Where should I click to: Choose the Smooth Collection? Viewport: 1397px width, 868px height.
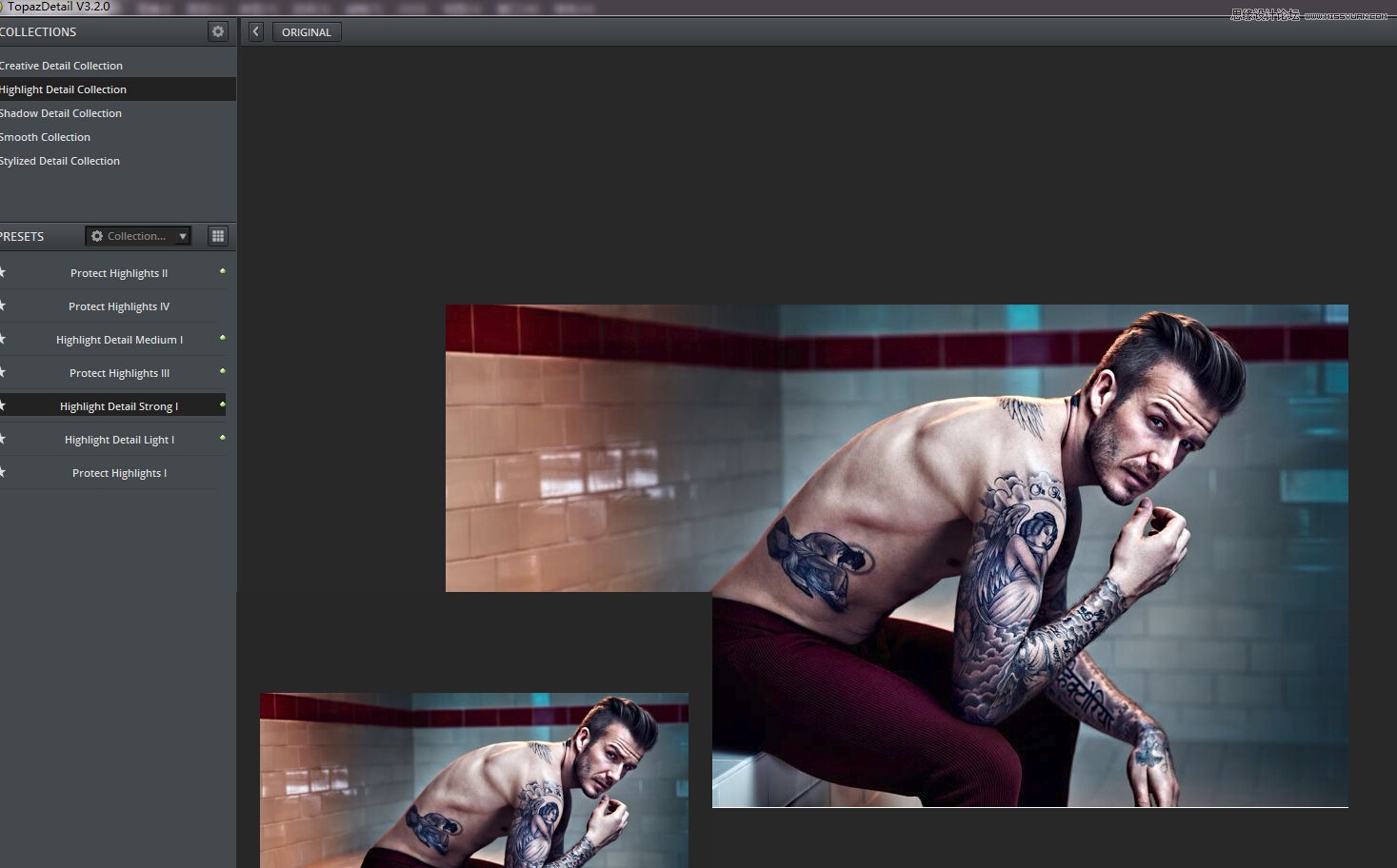point(46,137)
